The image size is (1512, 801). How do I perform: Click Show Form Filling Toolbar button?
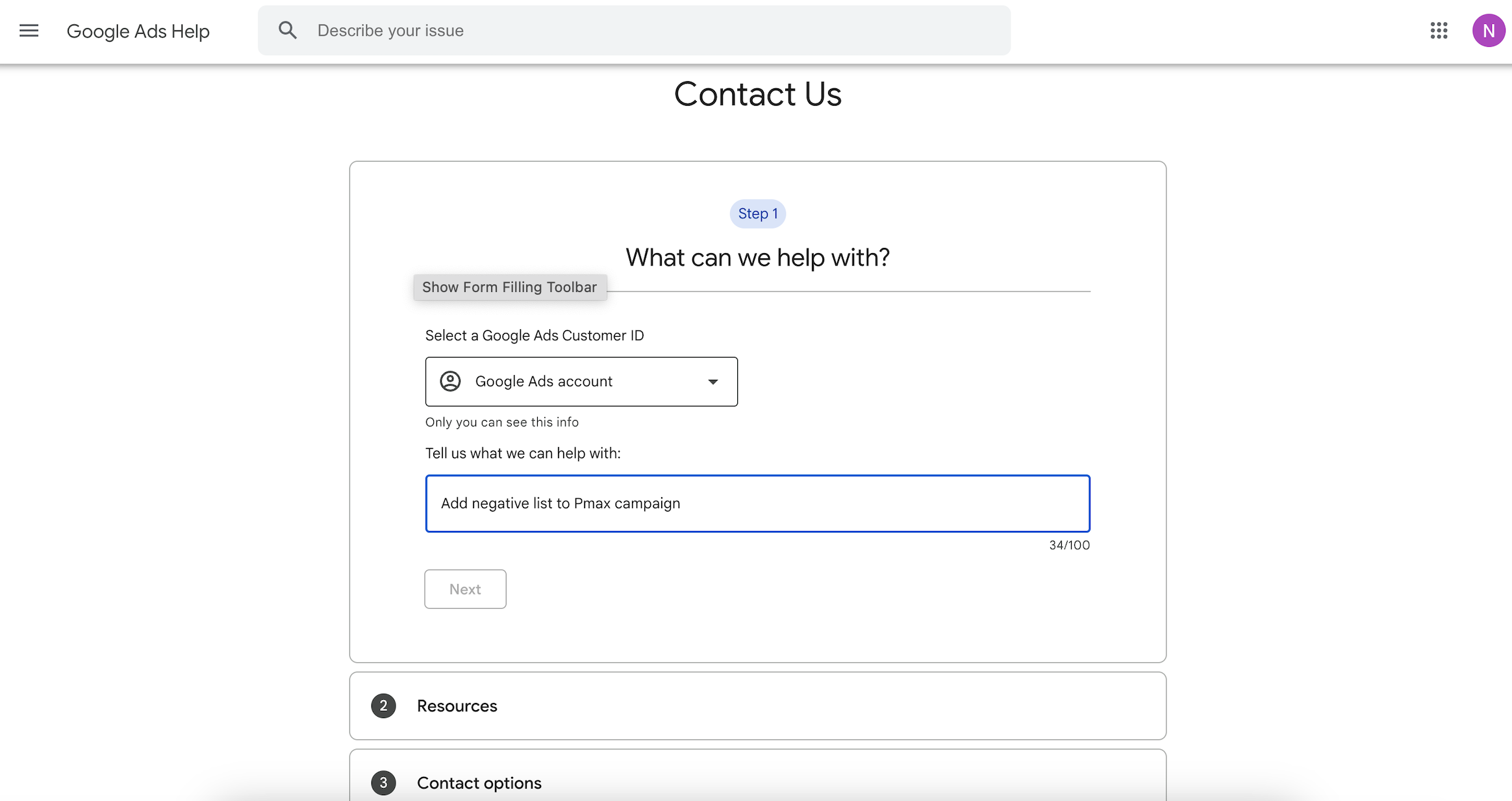pos(509,287)
